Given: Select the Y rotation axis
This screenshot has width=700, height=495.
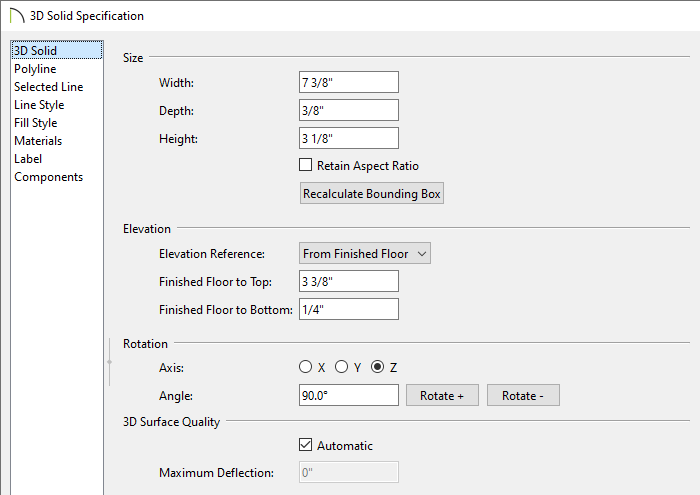Looking at the screenshot, I should [341, 367].
